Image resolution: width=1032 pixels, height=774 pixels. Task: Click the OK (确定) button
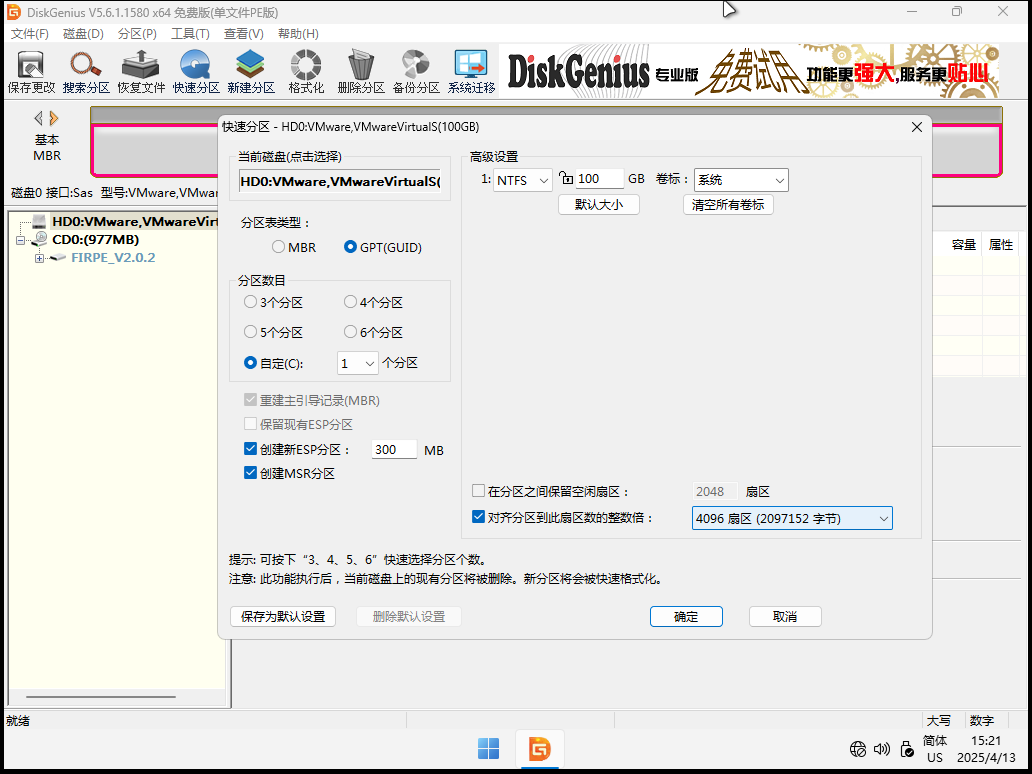686,617
